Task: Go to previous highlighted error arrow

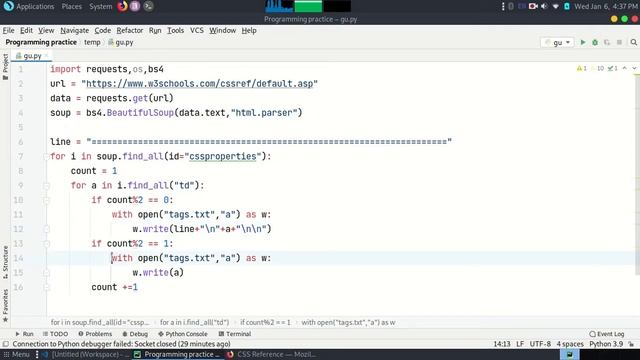Action: tap(624, 69)
